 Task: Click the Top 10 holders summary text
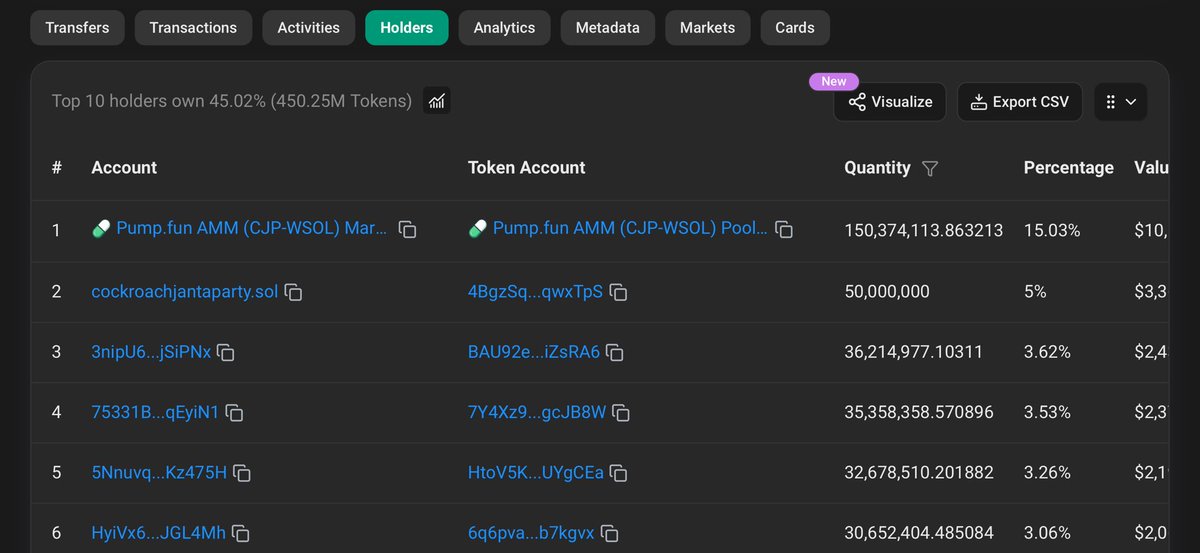point(232,101)
